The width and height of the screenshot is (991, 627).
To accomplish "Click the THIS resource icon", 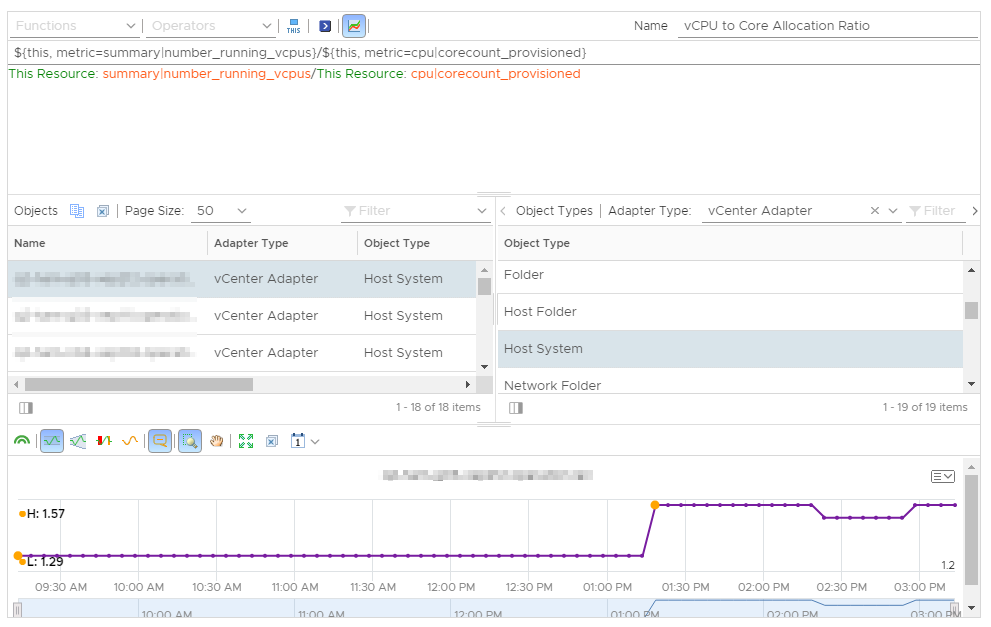I will point(293,26).
